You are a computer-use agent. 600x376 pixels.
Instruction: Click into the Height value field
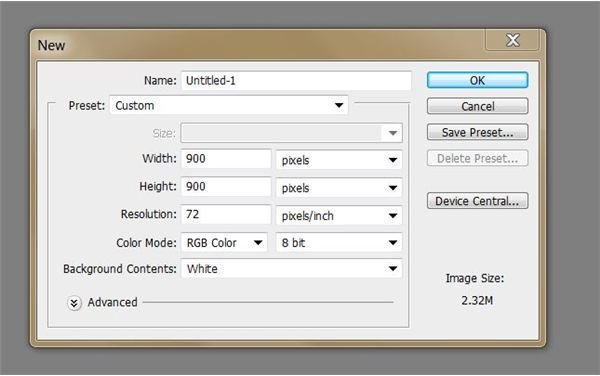226,187
